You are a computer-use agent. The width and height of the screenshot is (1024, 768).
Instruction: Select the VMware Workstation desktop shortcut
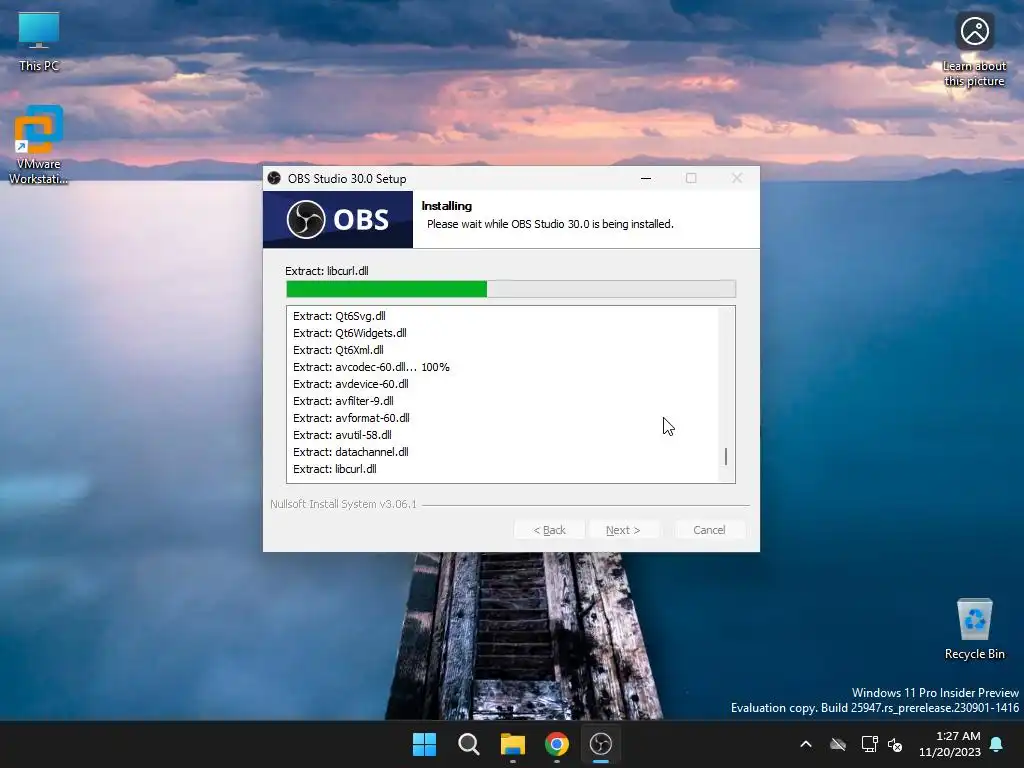click(x=39, y=145)
